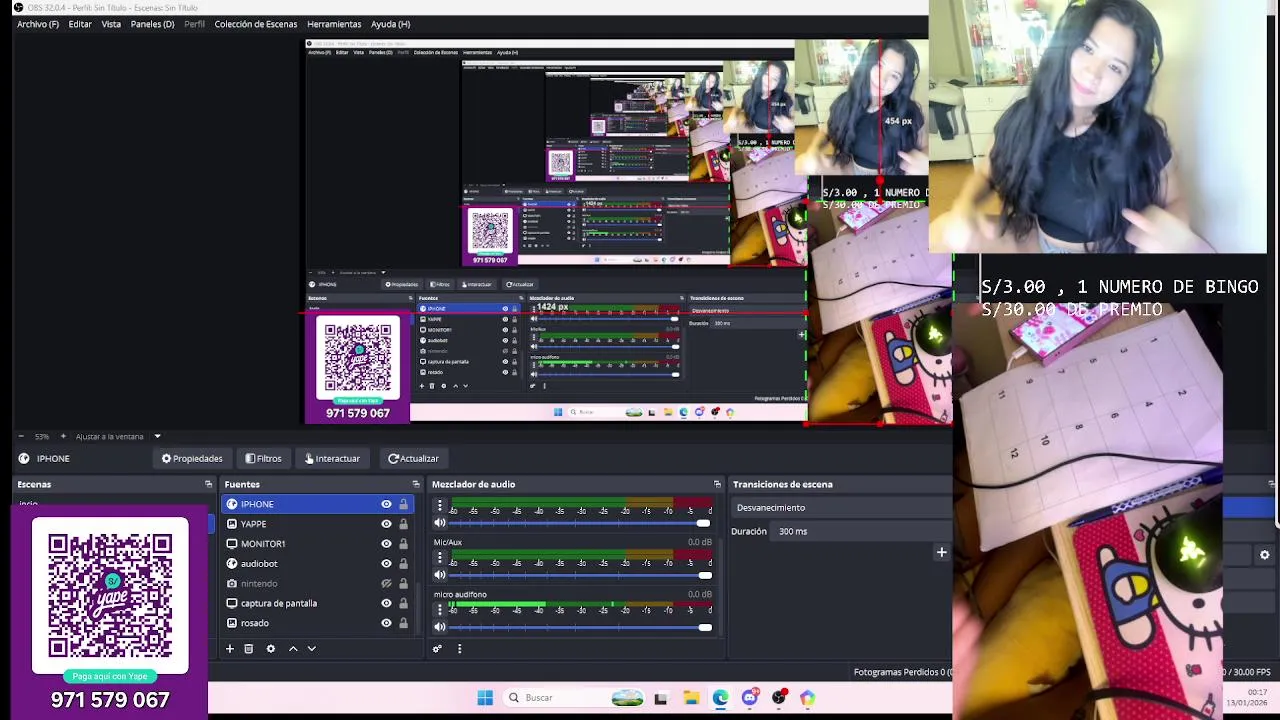Click the Duración 300 ms field
The height and width of the screenshot is (720, 1280).
[x=860, y=531]
